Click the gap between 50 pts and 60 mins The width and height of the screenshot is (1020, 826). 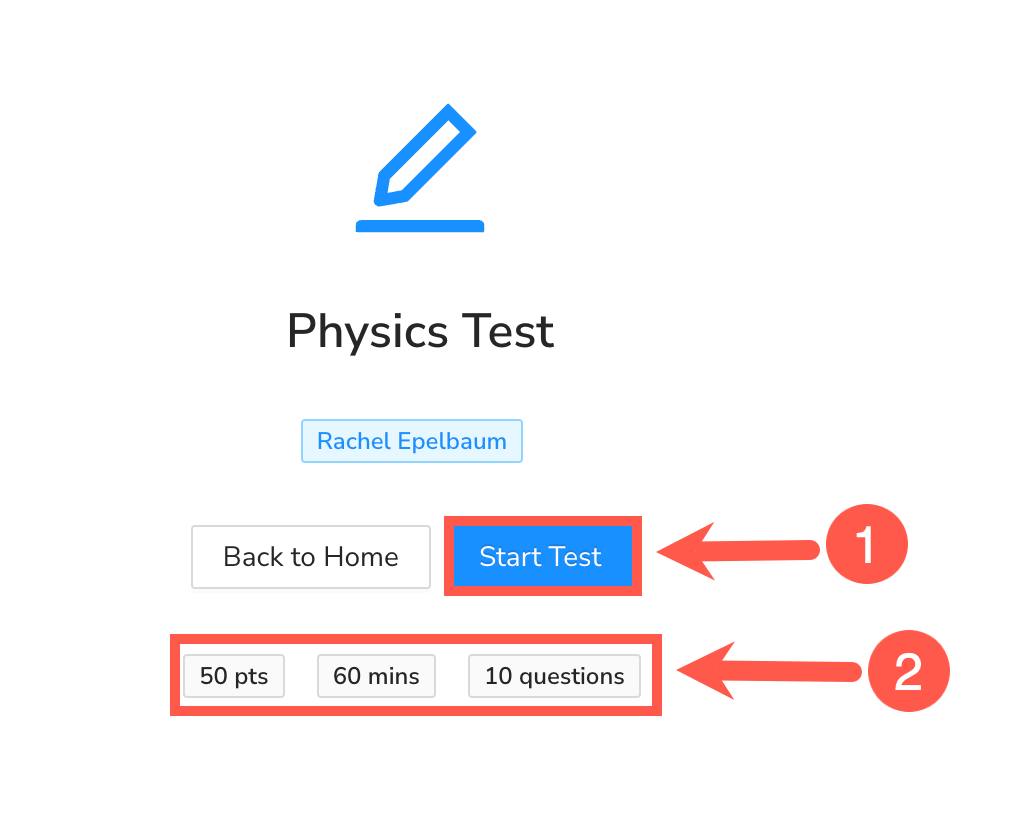coord(301,676)
